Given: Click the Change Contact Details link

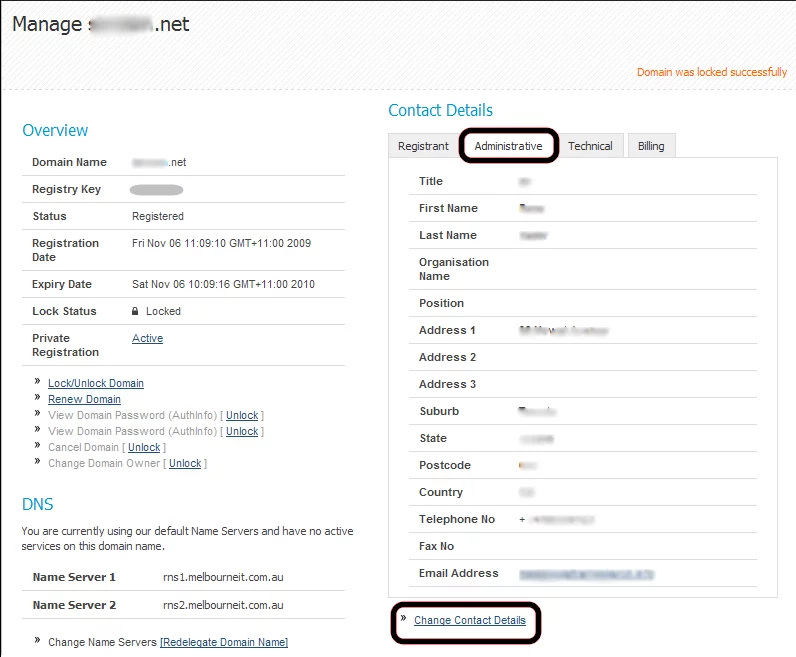Looking at the screenshot, I should click(x=469, y=620).
